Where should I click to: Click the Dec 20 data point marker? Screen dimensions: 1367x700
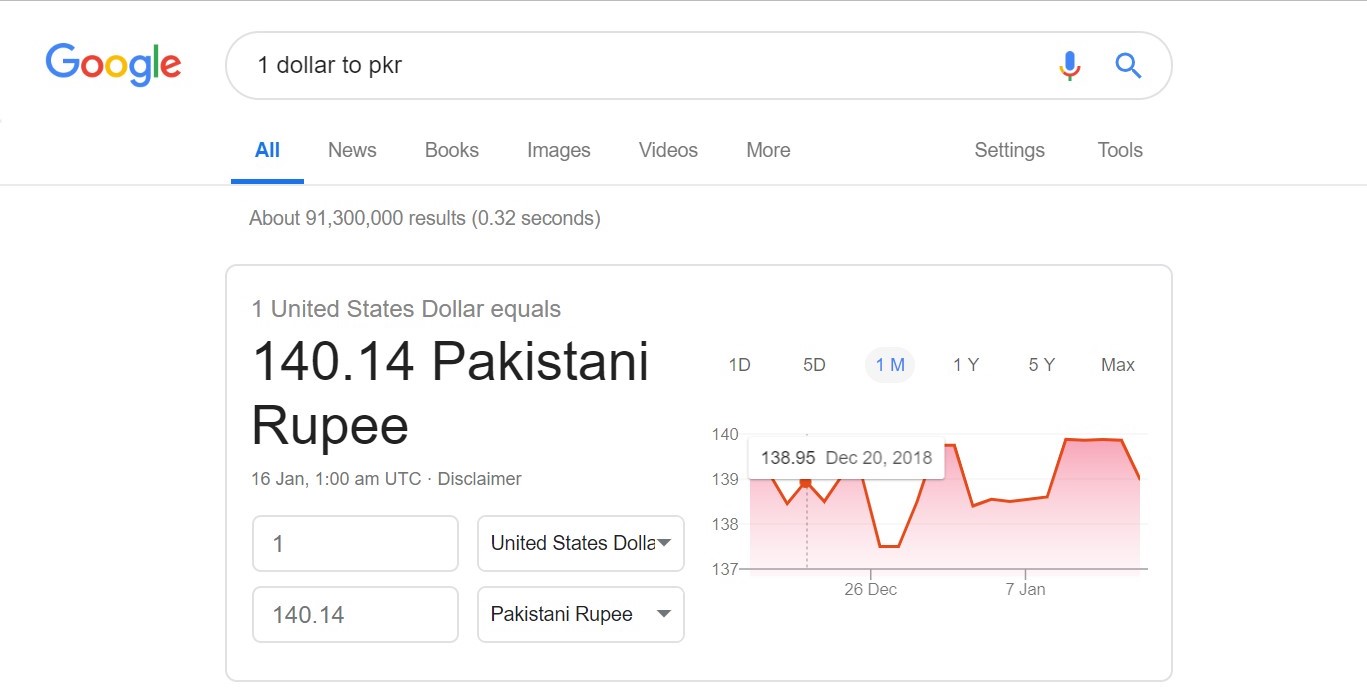coord(805,483)
